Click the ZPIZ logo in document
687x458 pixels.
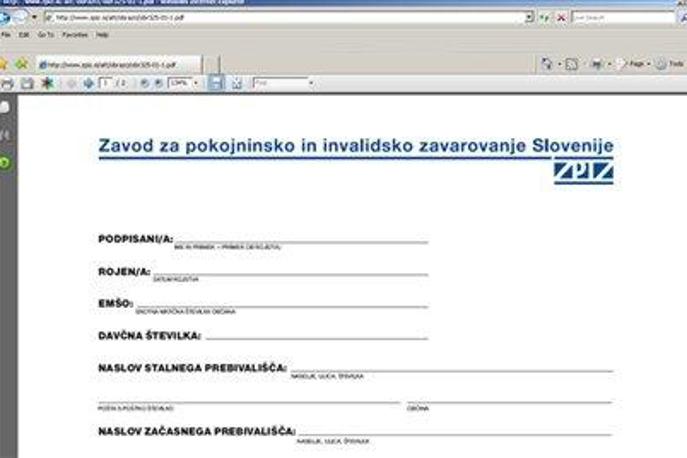[x=583, y=172]
